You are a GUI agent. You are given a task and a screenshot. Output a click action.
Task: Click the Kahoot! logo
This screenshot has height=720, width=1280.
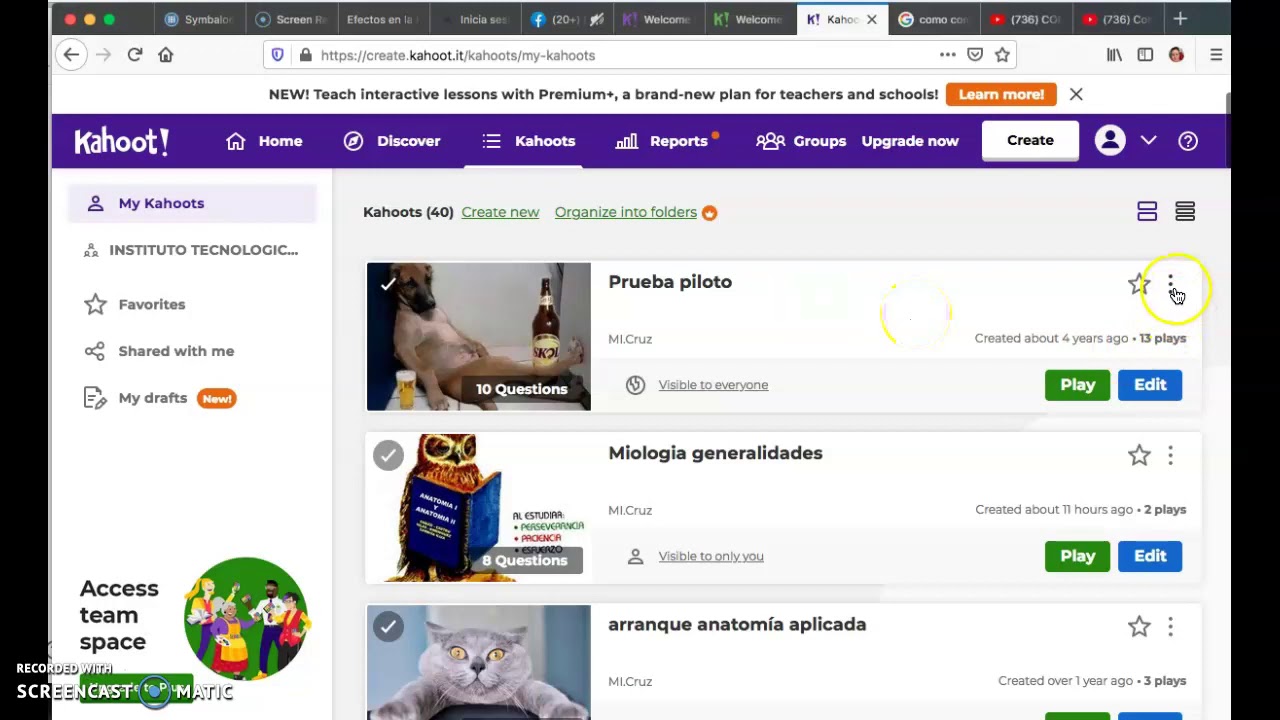(121, 142)
